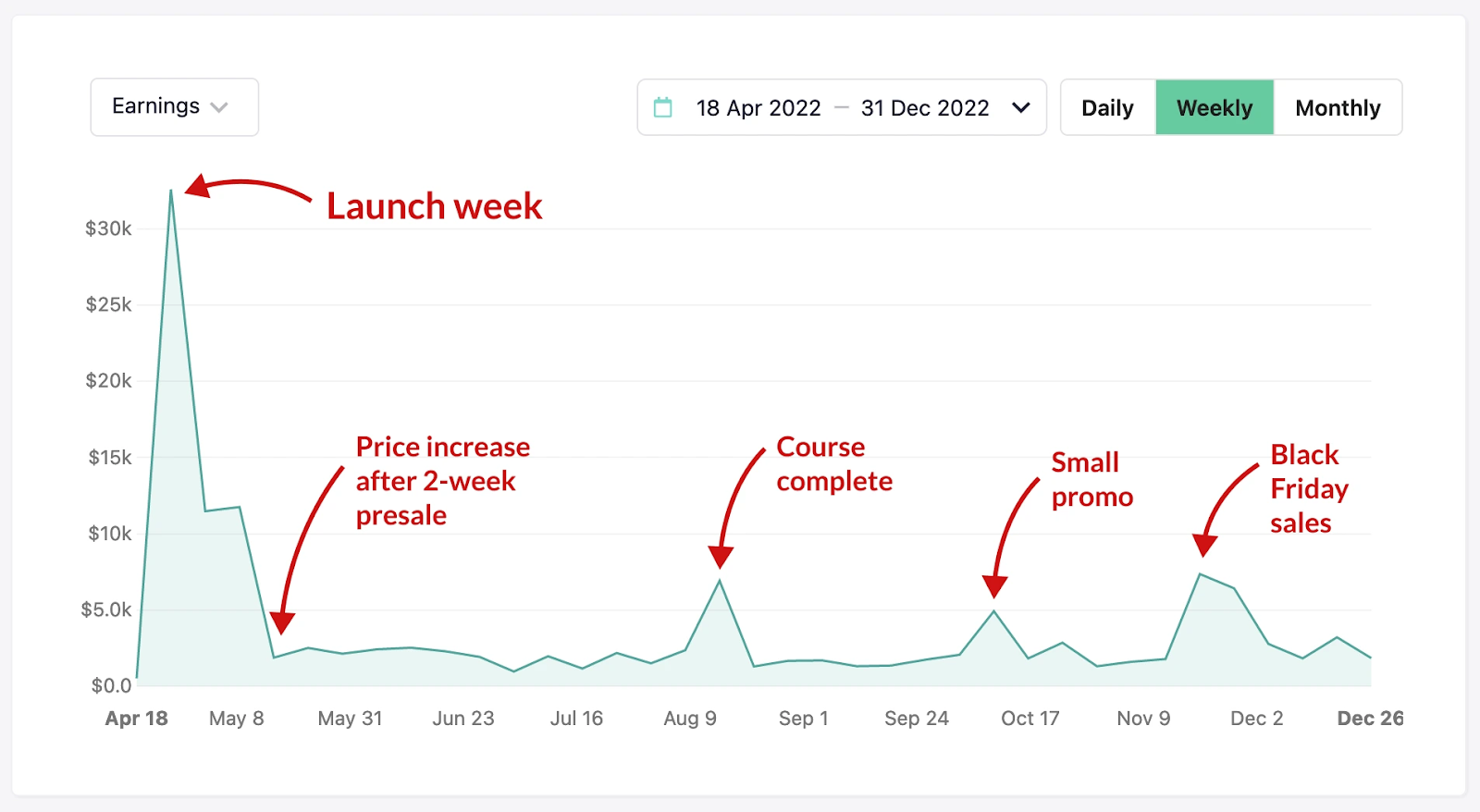Select the active Weekly view tab
Screen dimensions: 1480x812
pyautogui.click(x=1215, y=107)
